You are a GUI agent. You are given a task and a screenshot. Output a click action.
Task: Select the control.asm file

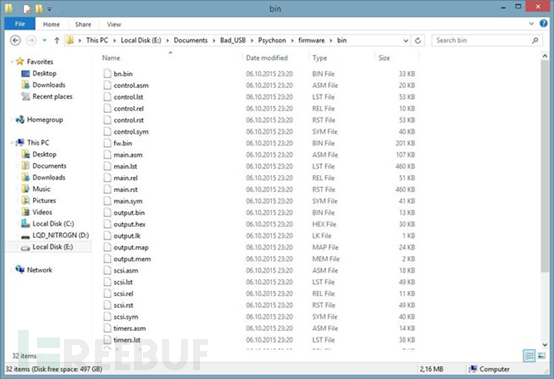pos(131,85)
